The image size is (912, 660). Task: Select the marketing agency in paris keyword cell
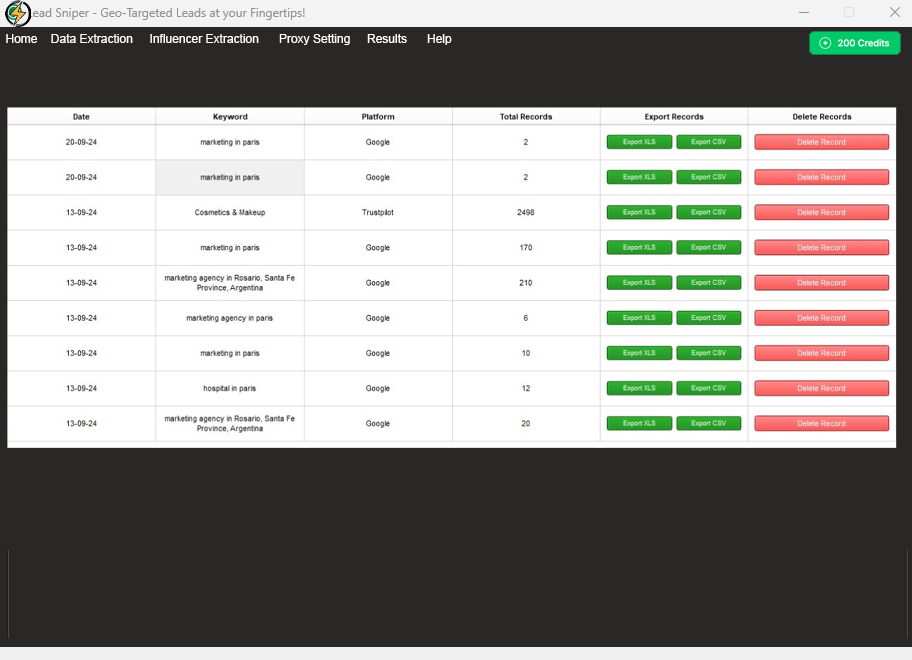(230, 318)
